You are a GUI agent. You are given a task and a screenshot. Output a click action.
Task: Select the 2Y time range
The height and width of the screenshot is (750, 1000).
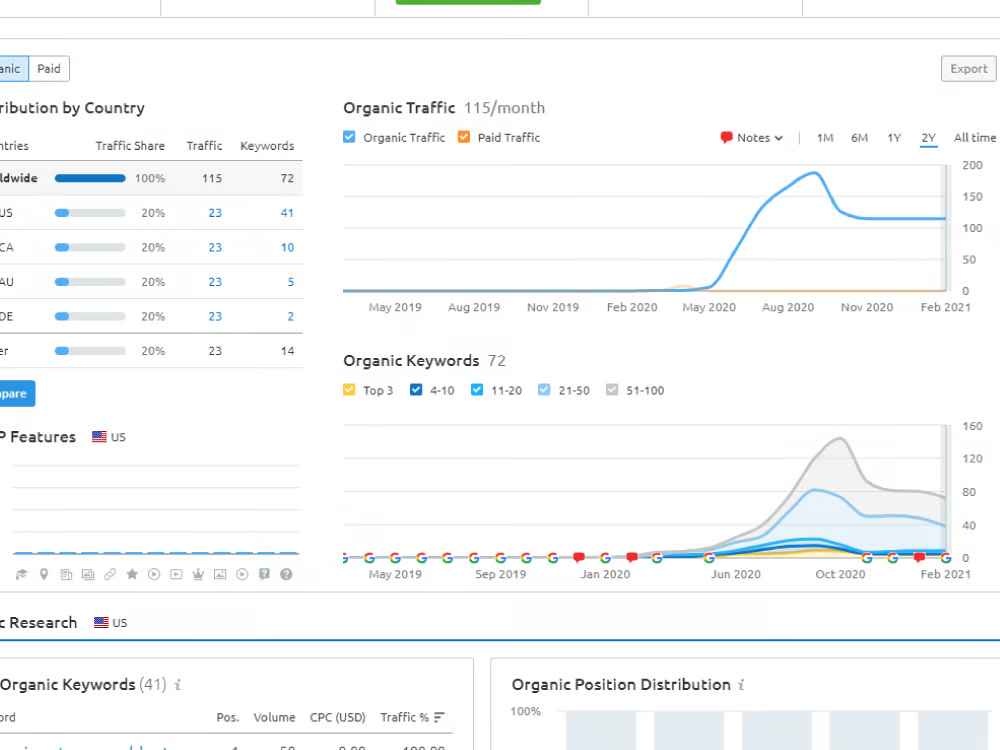click(x=929, y=138)
